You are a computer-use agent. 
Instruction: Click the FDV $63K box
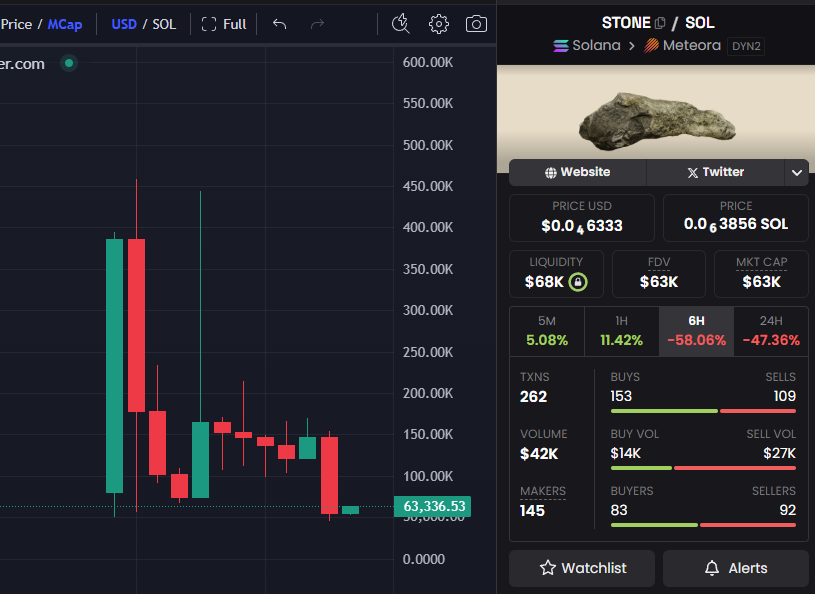coord(659,274)
